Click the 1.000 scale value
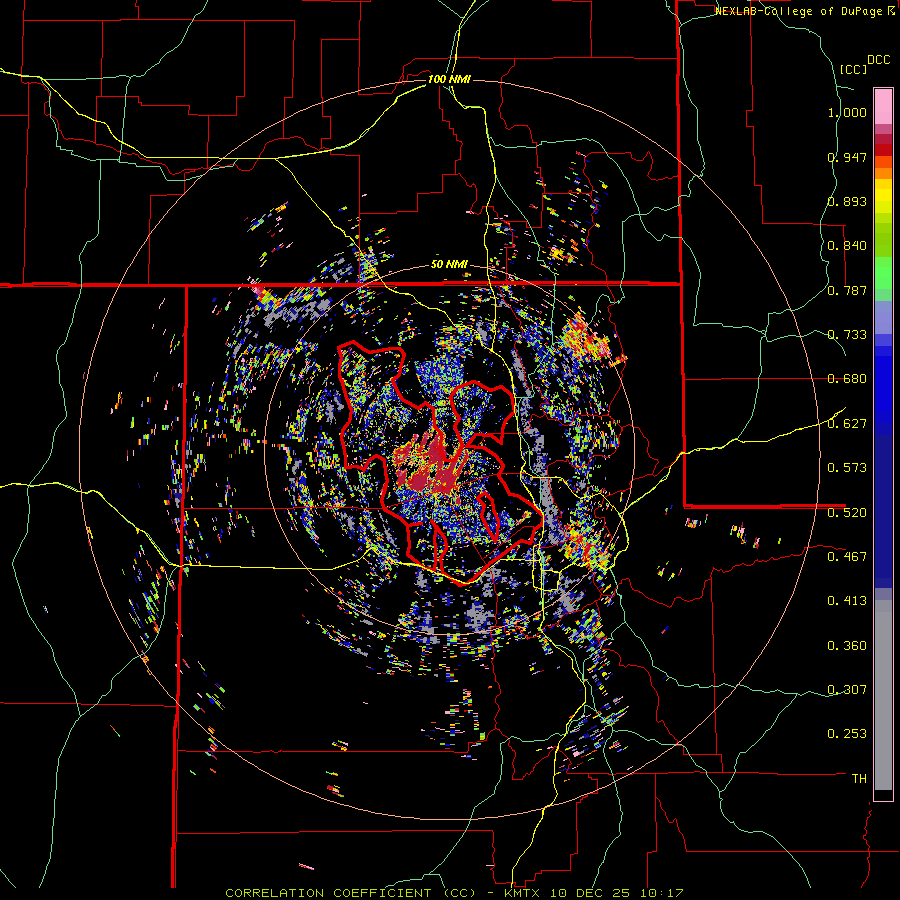 point(847,112)
